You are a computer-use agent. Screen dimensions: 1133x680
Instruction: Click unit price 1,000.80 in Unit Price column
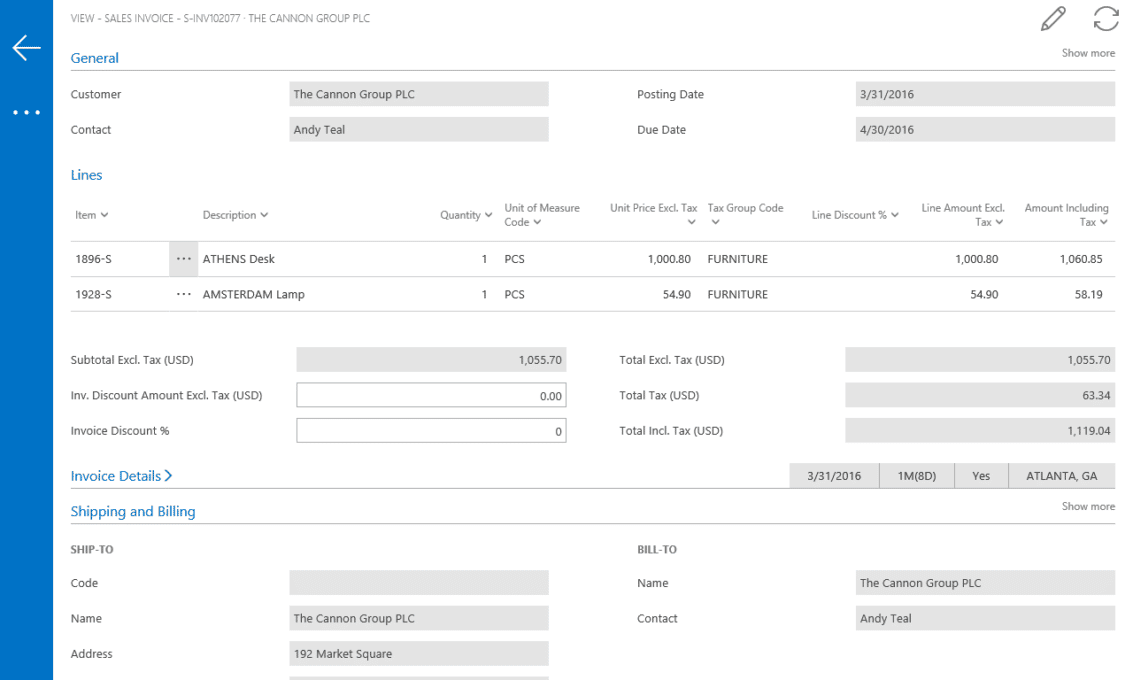[x=669, y=259]
